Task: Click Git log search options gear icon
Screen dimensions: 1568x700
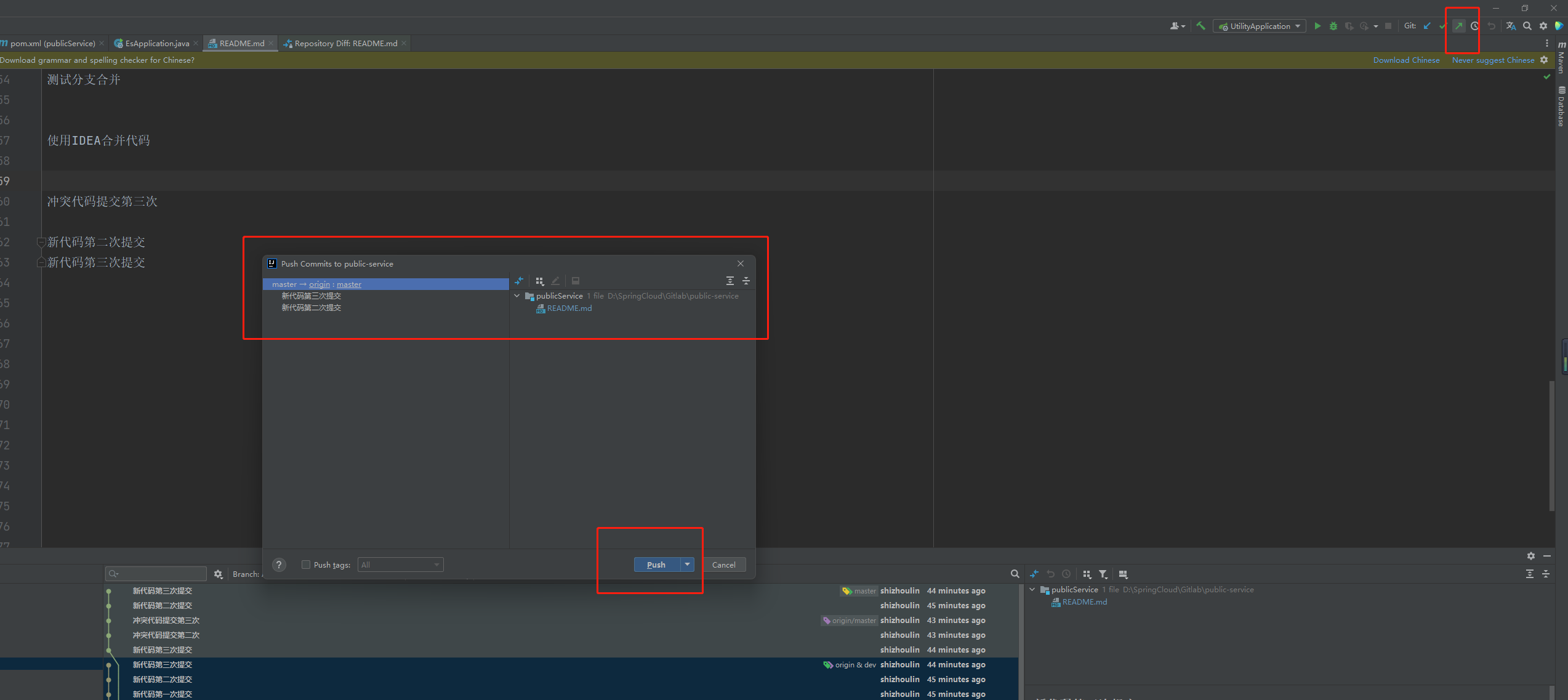Action: (x=218, y=574)
